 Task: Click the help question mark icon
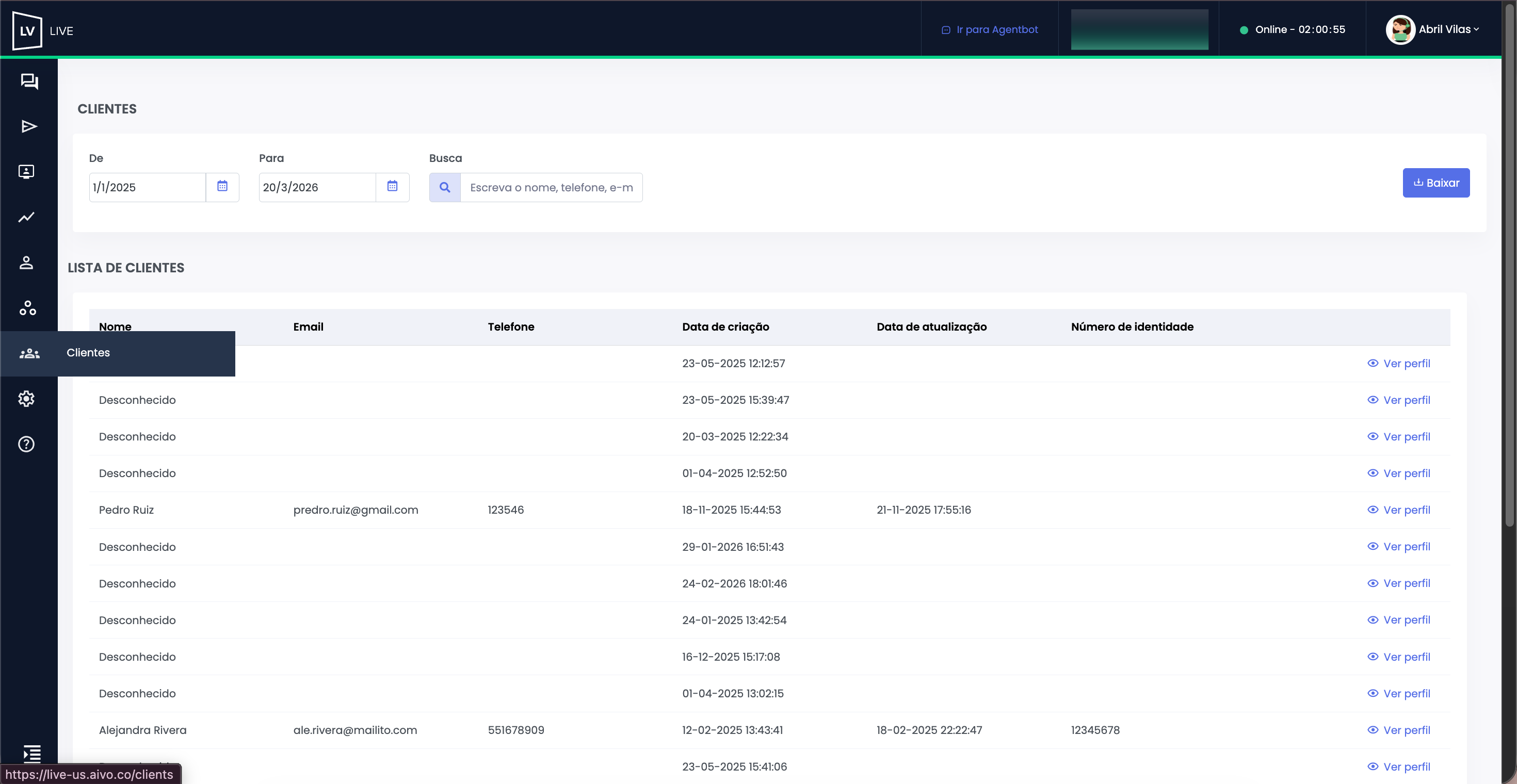pyautogui.click(x=26, y=444)
